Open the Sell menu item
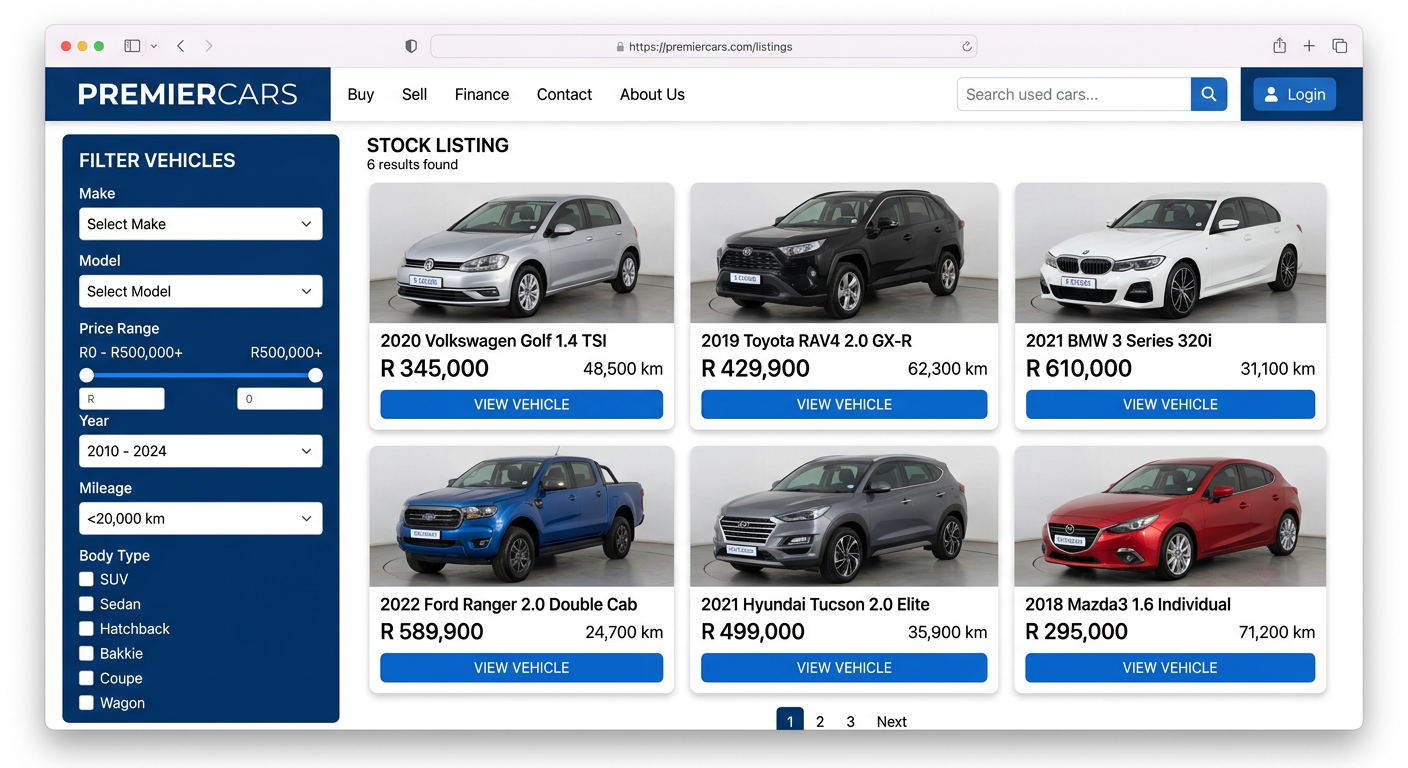This screenshot has width=1408, height=768. [x=414, y=94]
